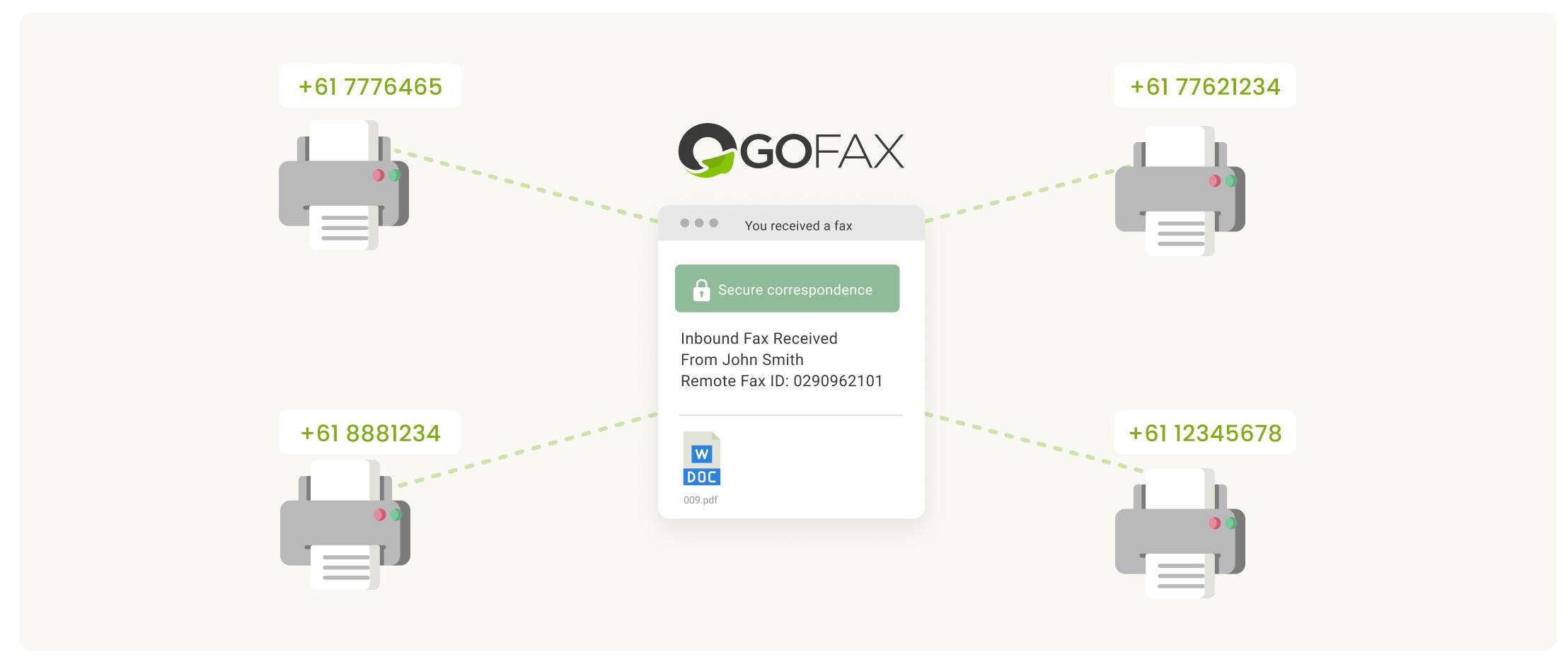The height and width of the screenshot is (667, 1568).
Task: Click the divider line under the fax message
Action: coord(790,414)
